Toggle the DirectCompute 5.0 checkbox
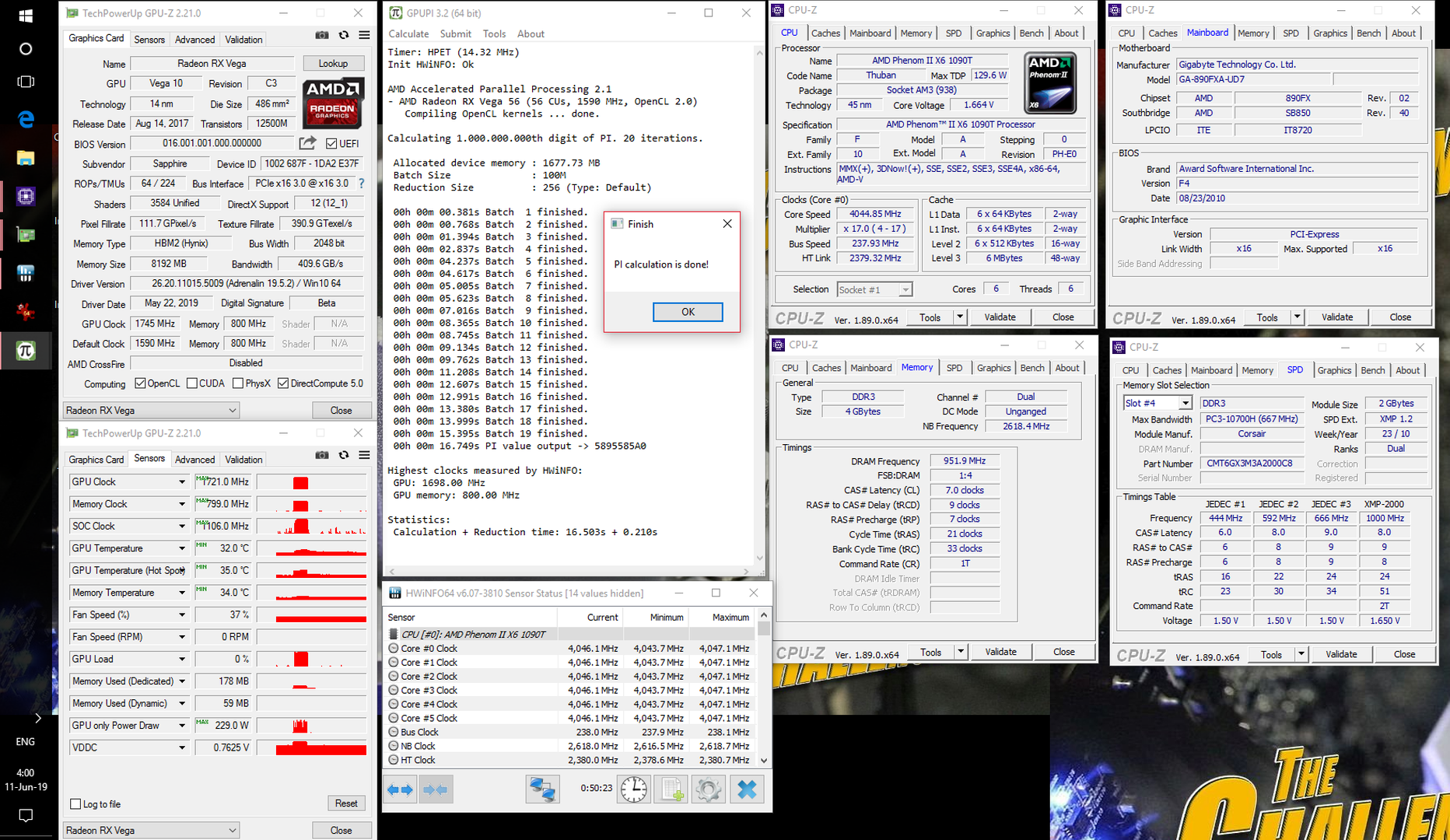1450x840 pixels. click(x=283, y=383)
